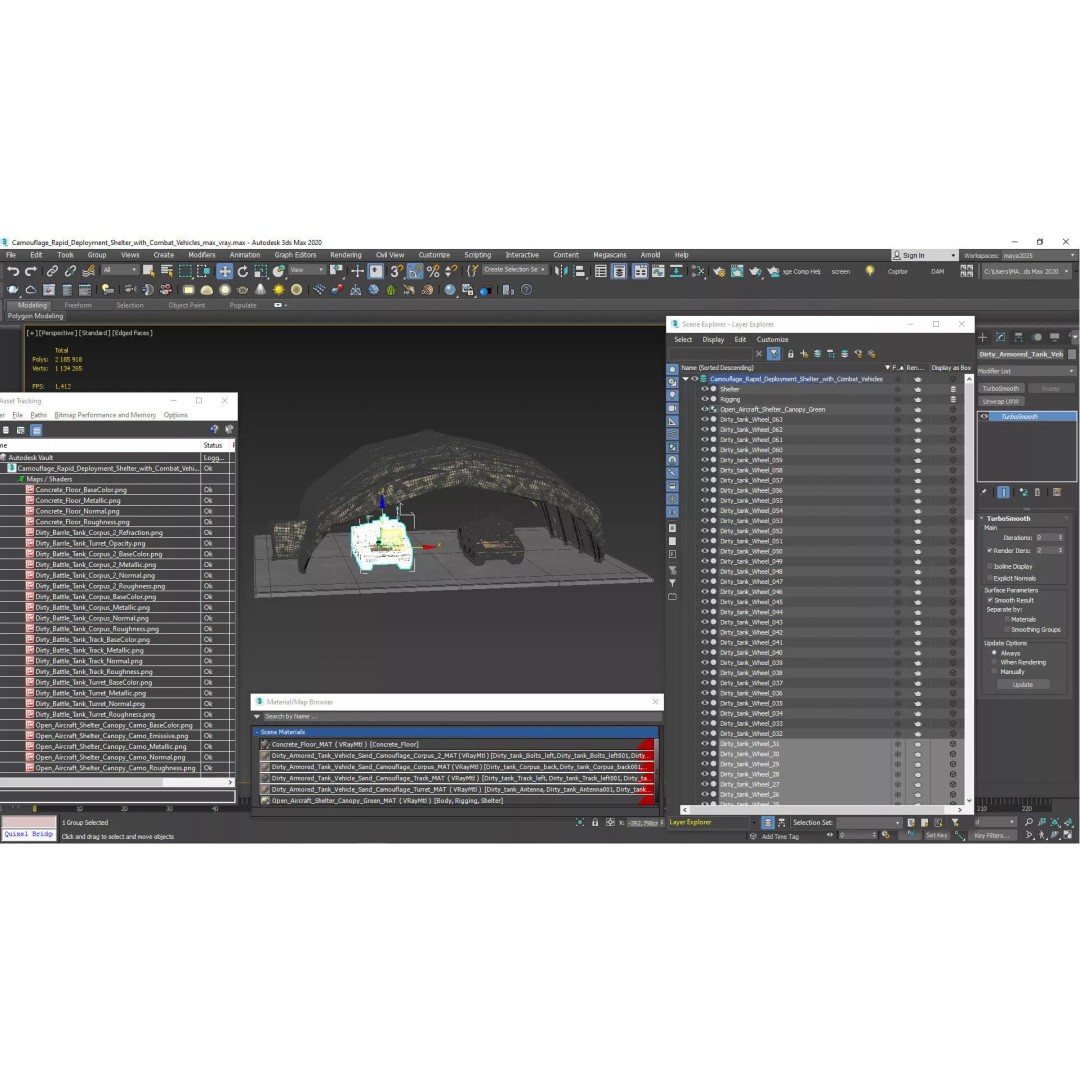Click the teapot primitive icon in second toolbar row
1080x1080 pixels.
coord(242,290)
